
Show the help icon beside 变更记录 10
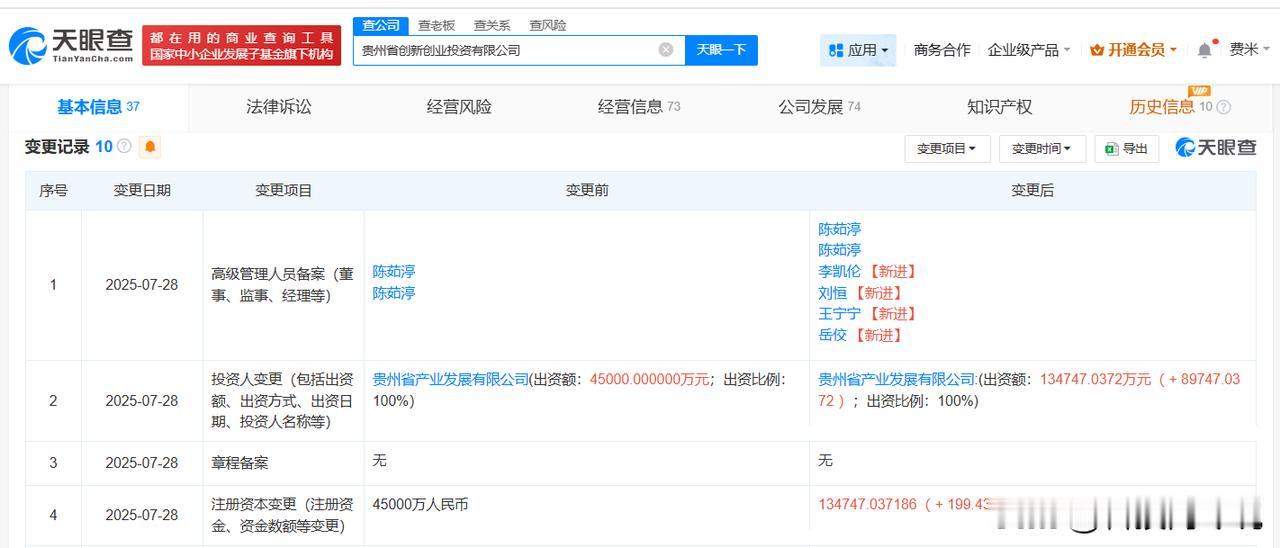click(x=124, y=147)
